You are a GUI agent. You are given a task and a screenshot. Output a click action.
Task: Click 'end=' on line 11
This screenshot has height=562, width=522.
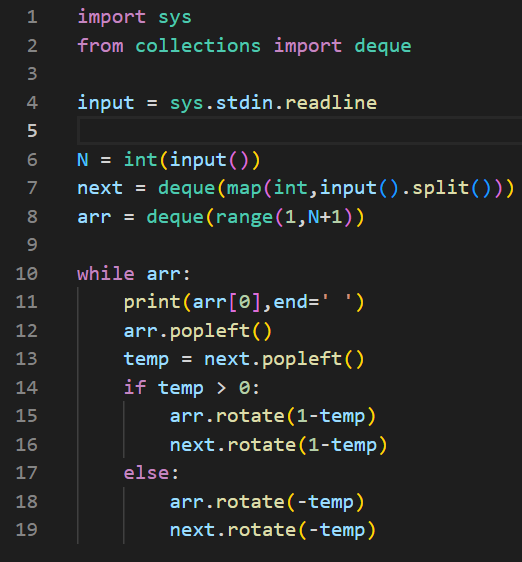pyautogui.click(x=296, y=302)
